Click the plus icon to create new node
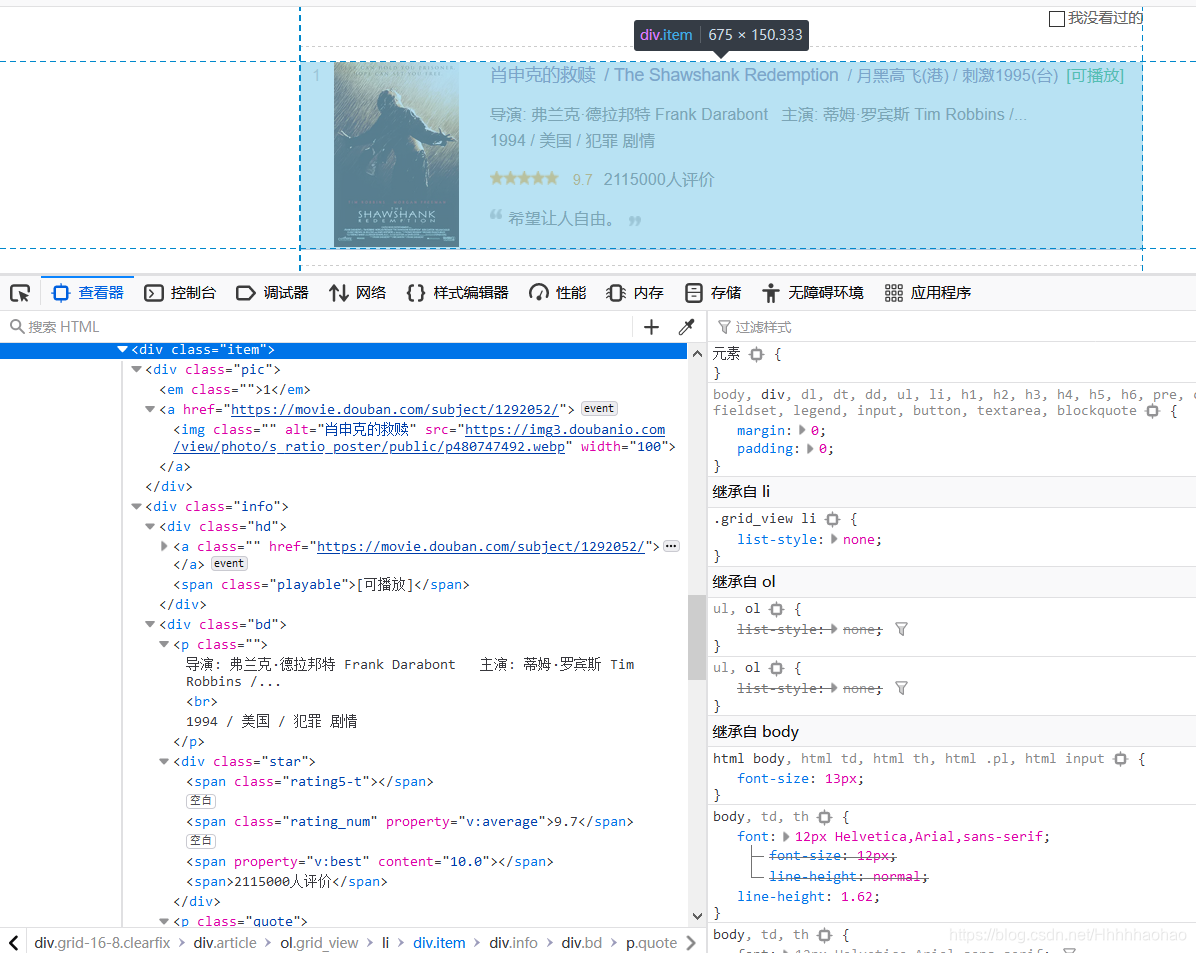1196x953 pixels. pyautogui.click(x=651, y=327)
